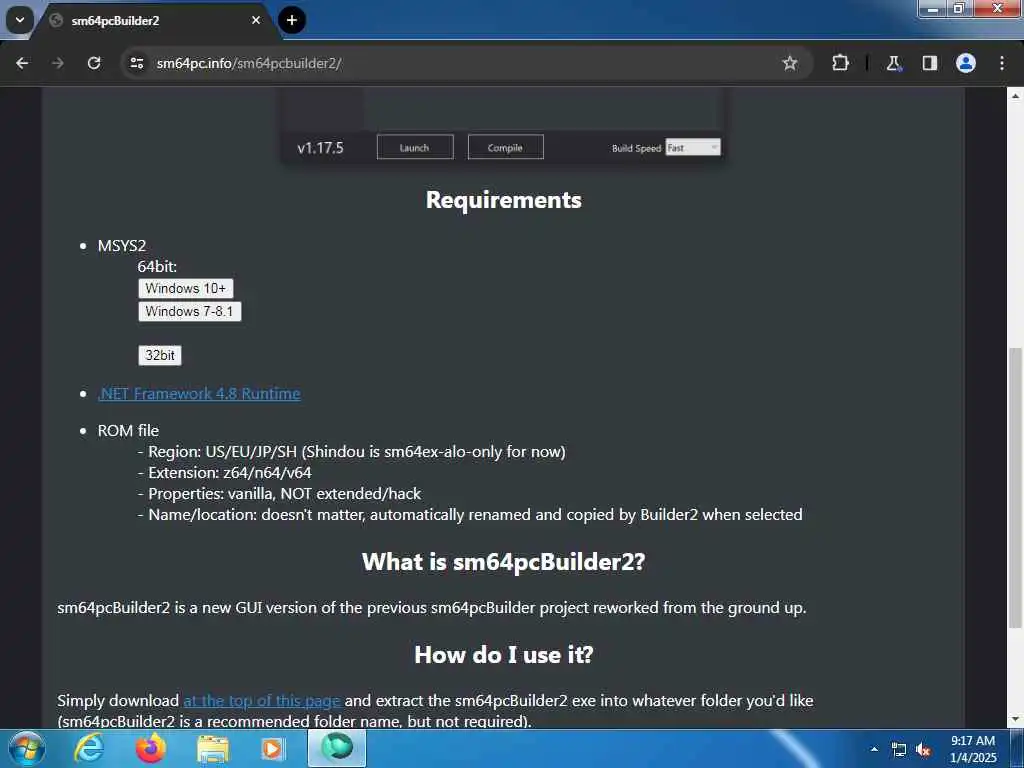Screen dimensions: 1024x768
Task: Click the active browser taskbar icon
Action: pyautogui.click(x=337, y=748)
